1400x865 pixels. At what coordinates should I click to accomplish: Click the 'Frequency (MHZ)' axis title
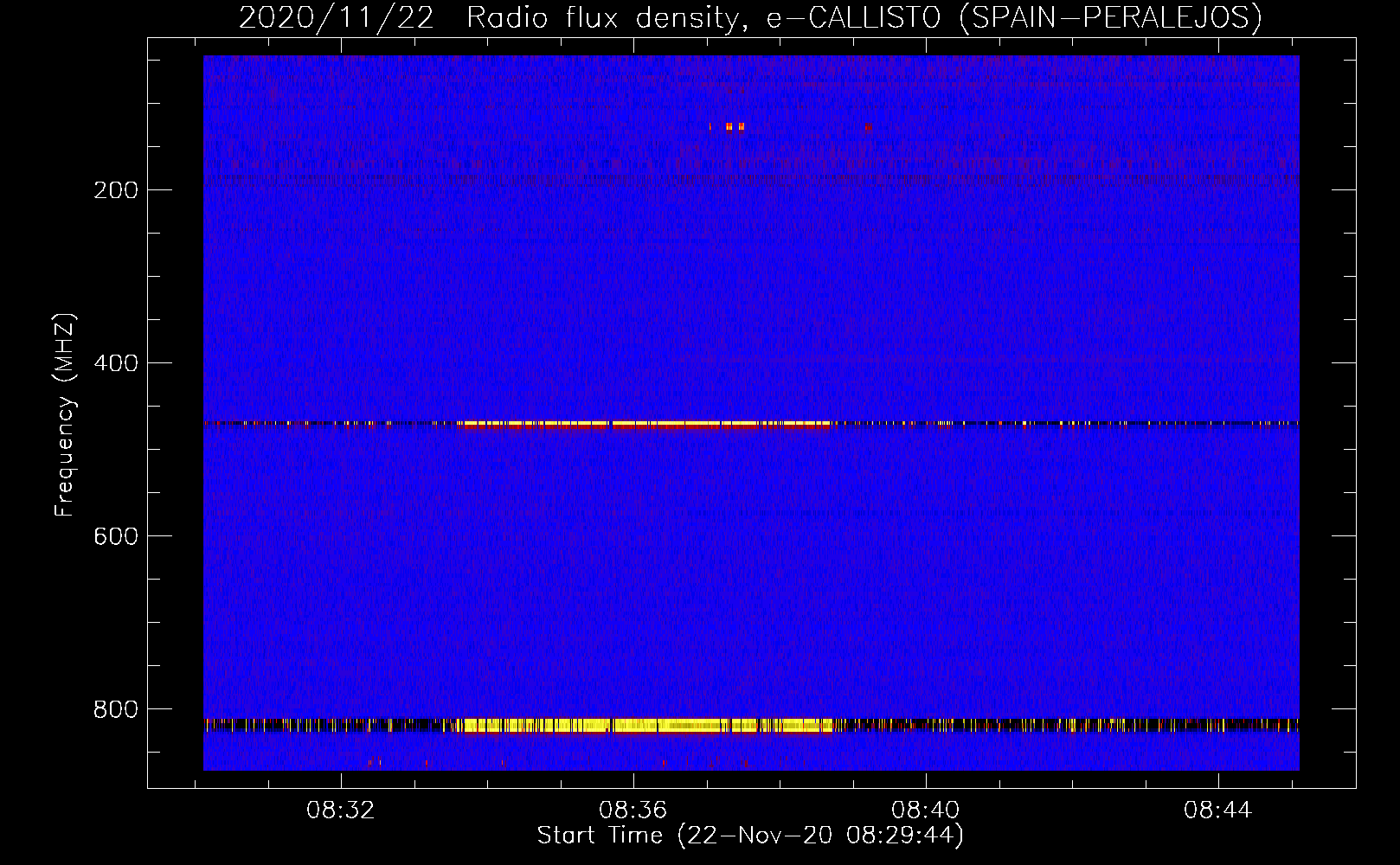click(x=65, y=414)
